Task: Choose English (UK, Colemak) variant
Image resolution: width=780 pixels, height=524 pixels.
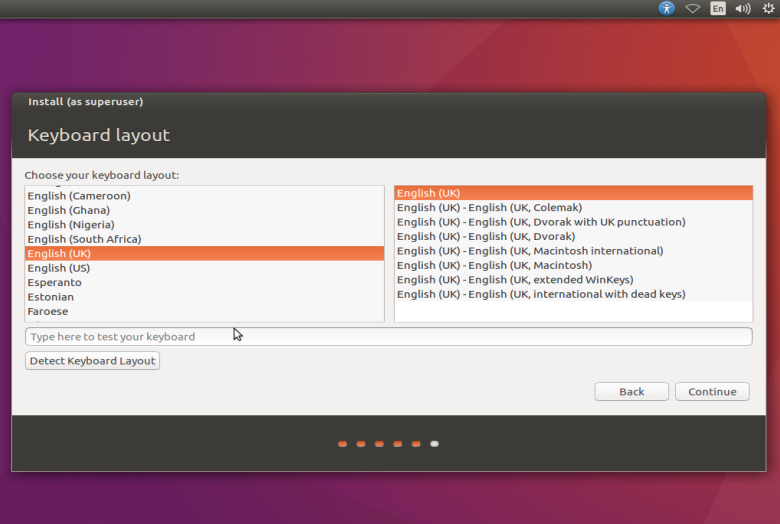Action: (574, 208)
